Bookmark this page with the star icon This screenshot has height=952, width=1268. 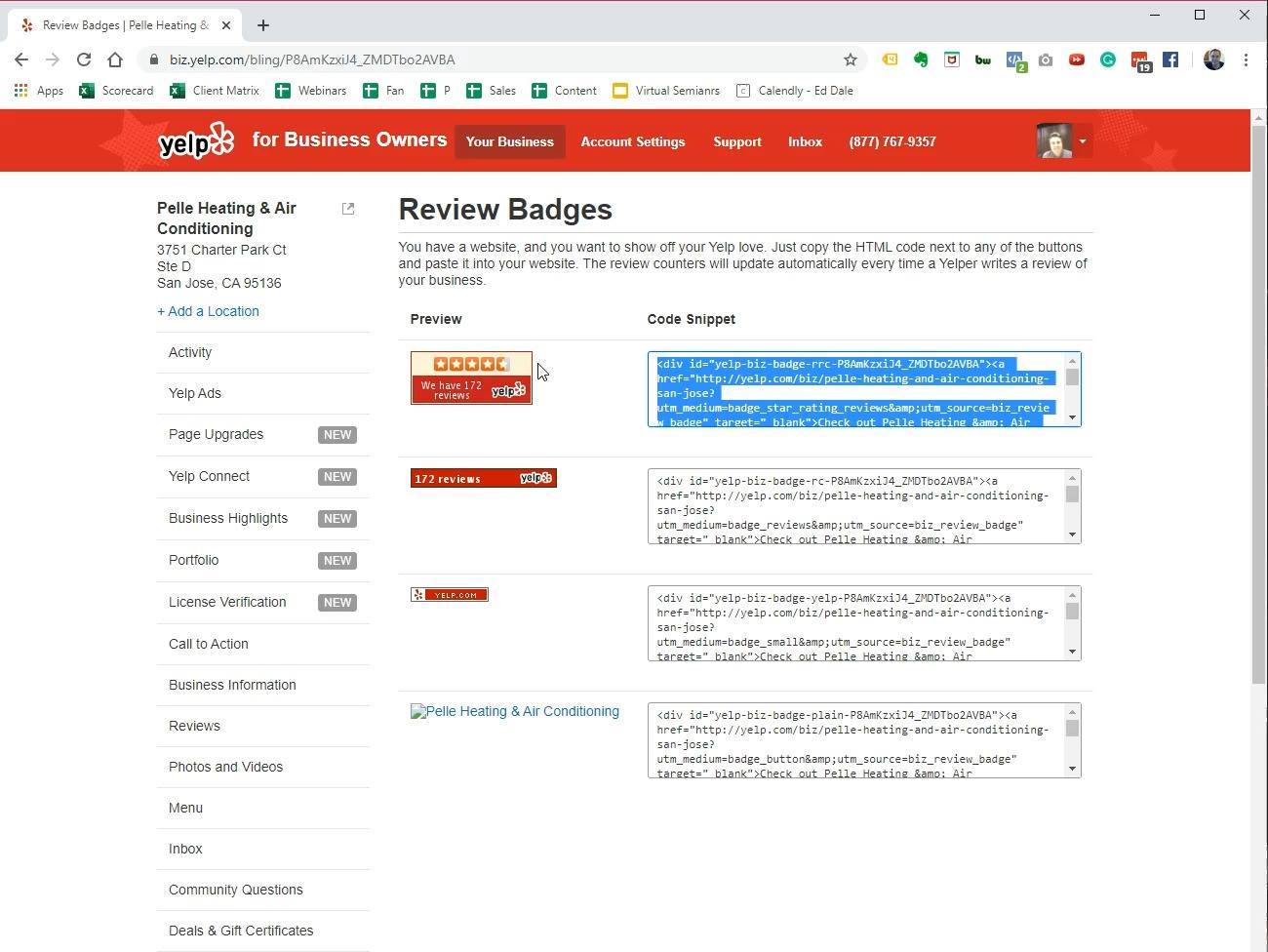tap(851, 59)
